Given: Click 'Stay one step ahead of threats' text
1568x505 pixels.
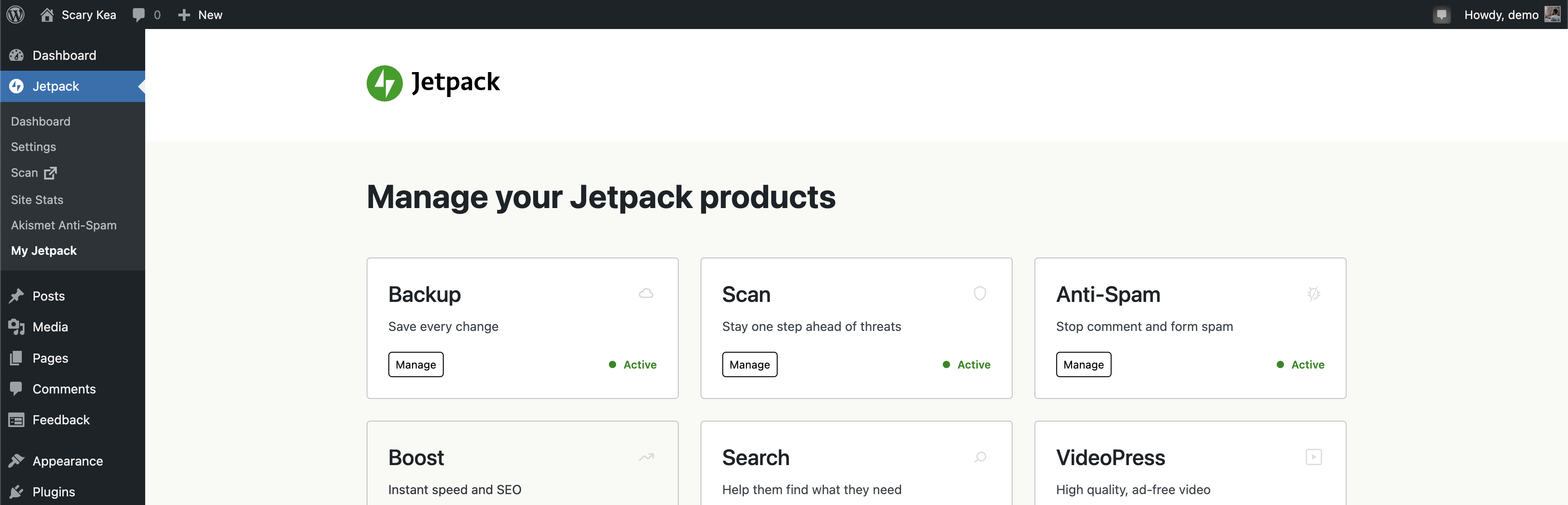Looking at the screenshot, I should pos(811,327).
